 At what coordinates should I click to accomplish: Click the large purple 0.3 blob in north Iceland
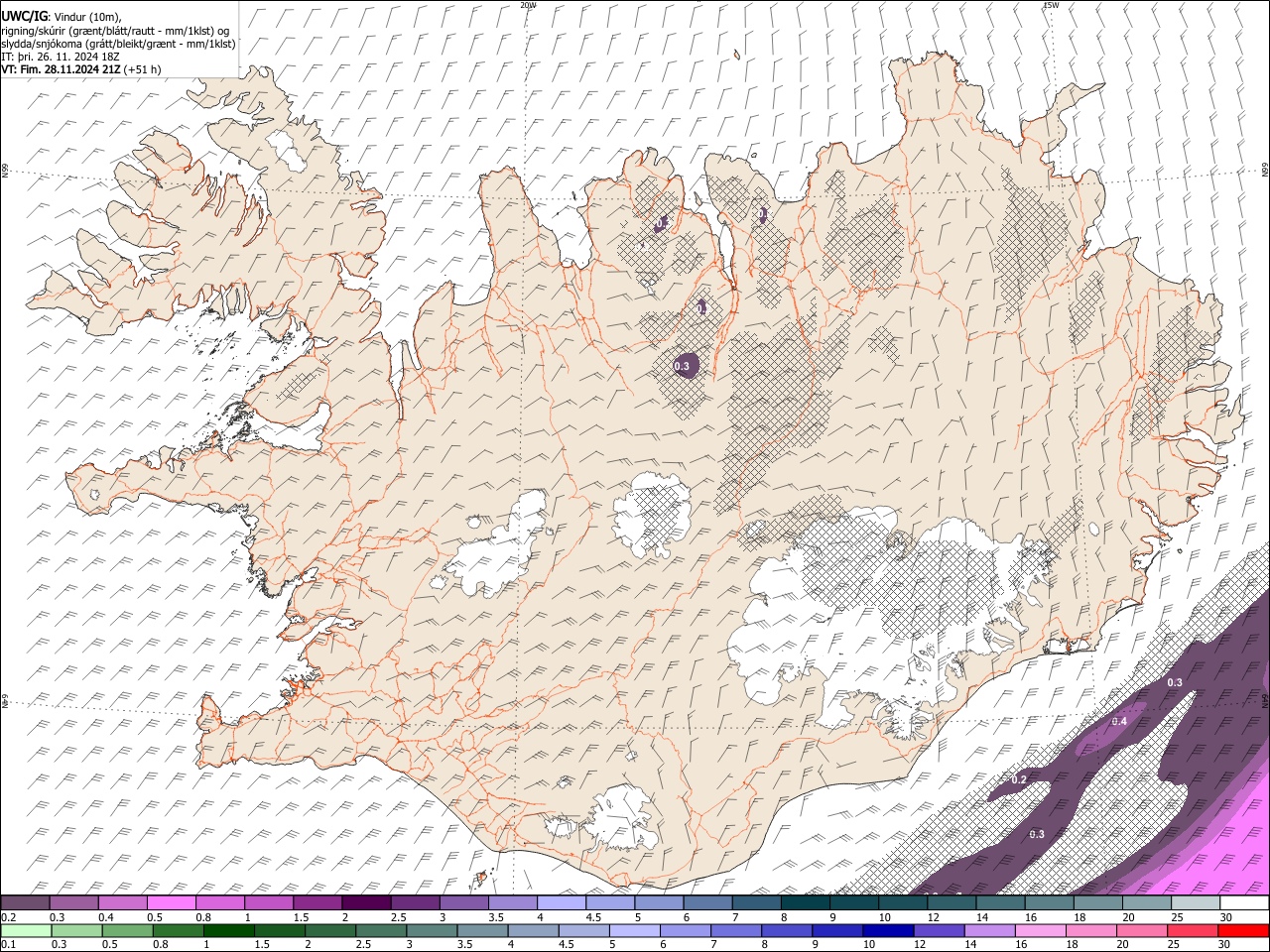pyautogui.click(x=685, y=366)
